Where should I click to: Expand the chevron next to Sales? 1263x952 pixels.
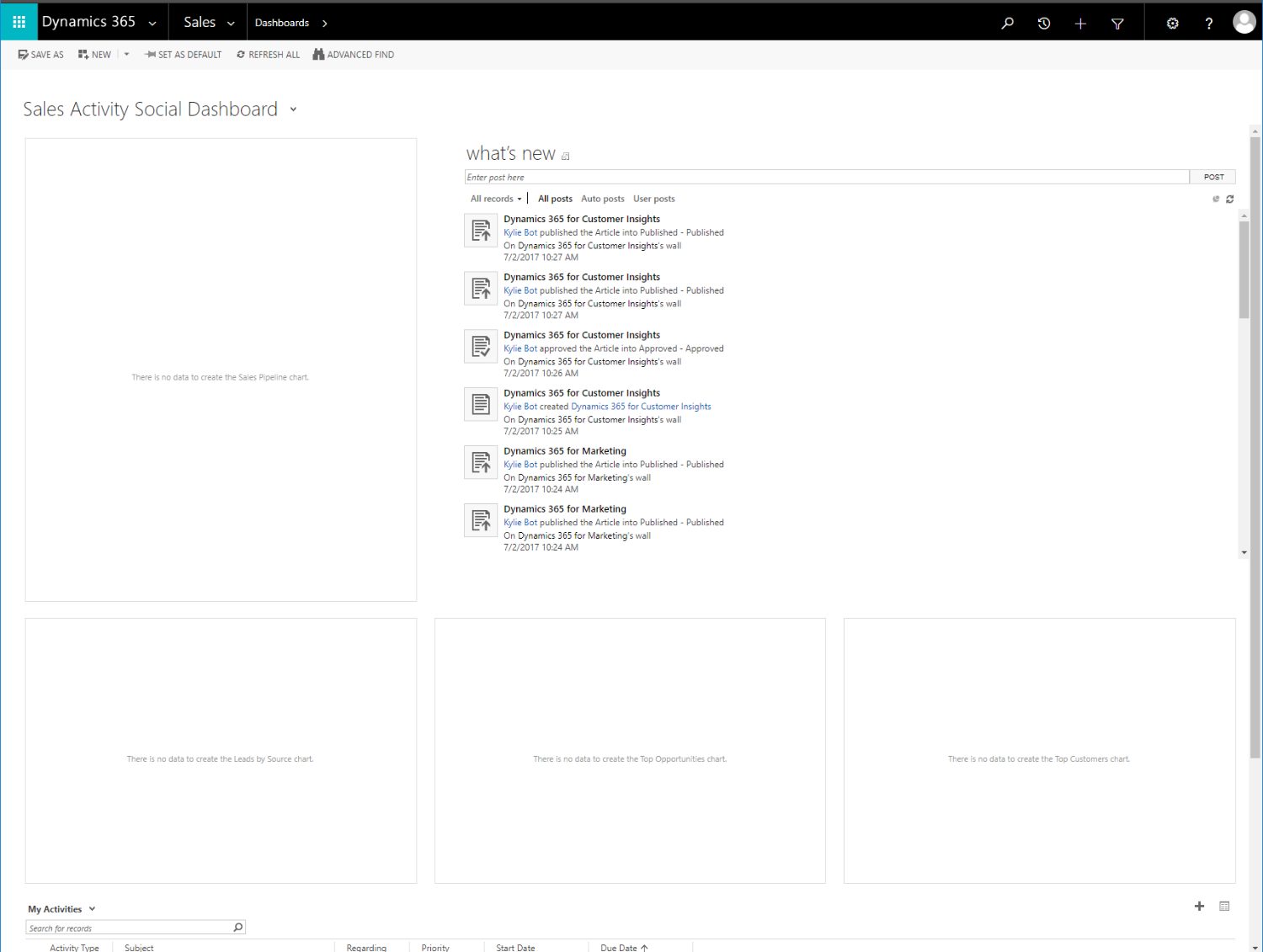coord(231,24)
